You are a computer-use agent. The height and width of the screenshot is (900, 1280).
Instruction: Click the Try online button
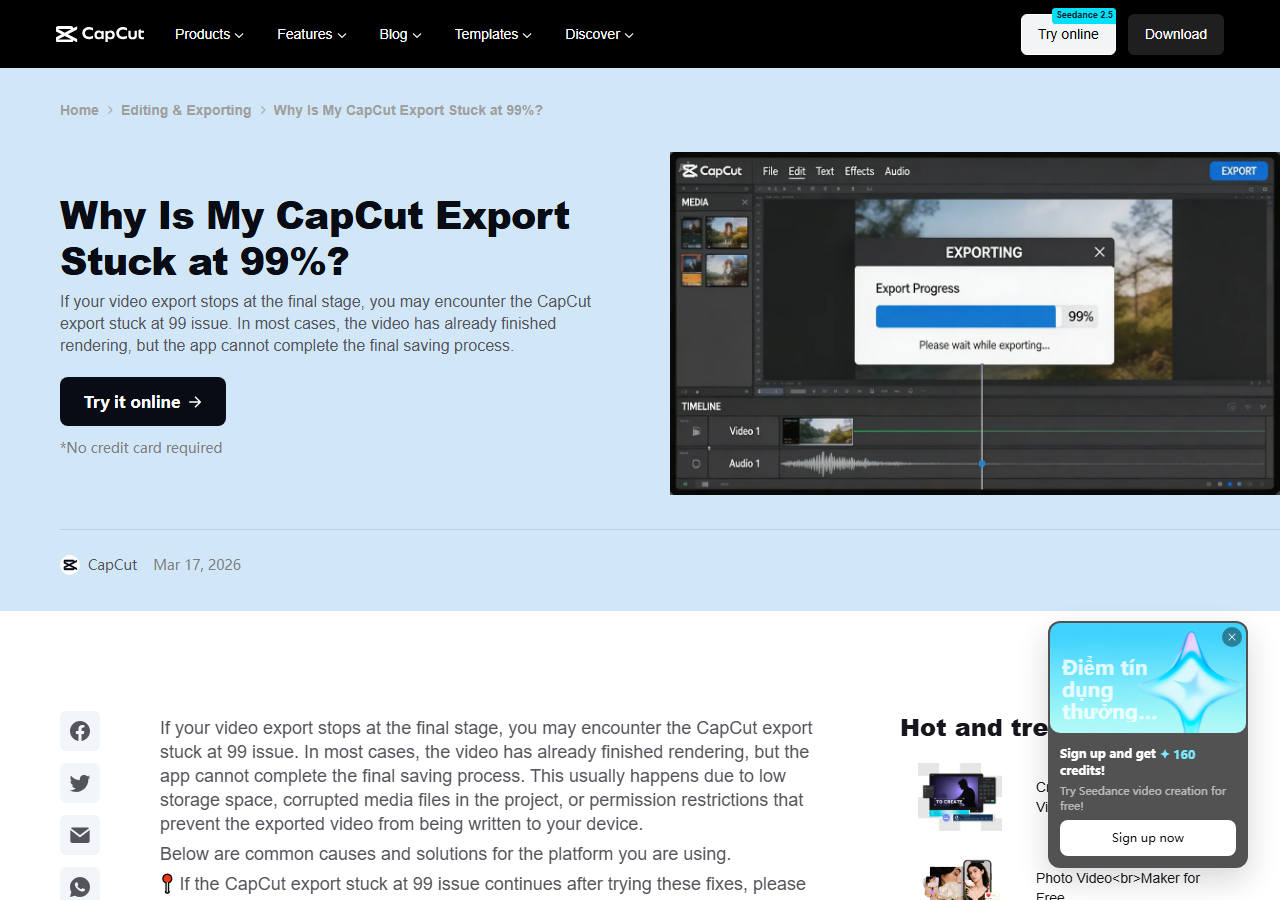pos(1068,34)
